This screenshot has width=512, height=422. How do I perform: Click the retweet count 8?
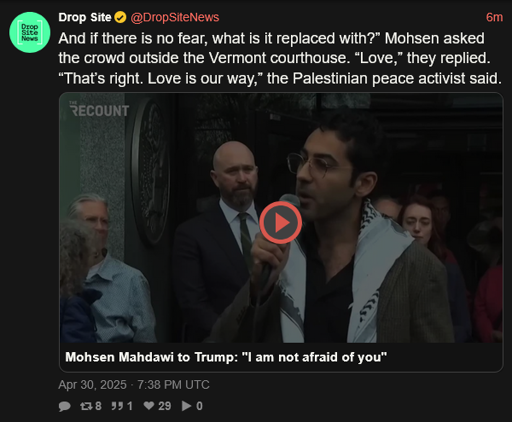(x=98, y=406)
